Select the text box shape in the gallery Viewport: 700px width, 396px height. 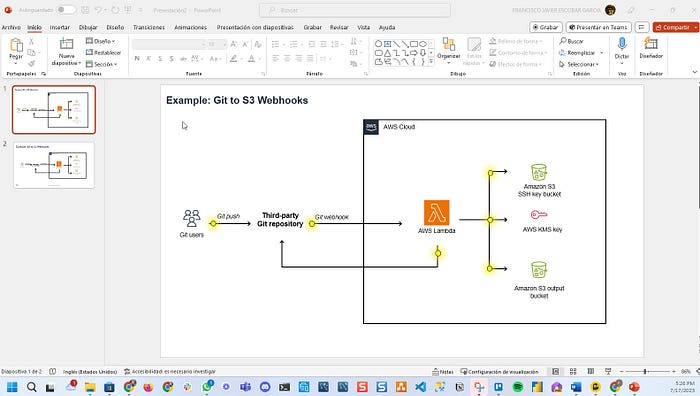[387, 44]
